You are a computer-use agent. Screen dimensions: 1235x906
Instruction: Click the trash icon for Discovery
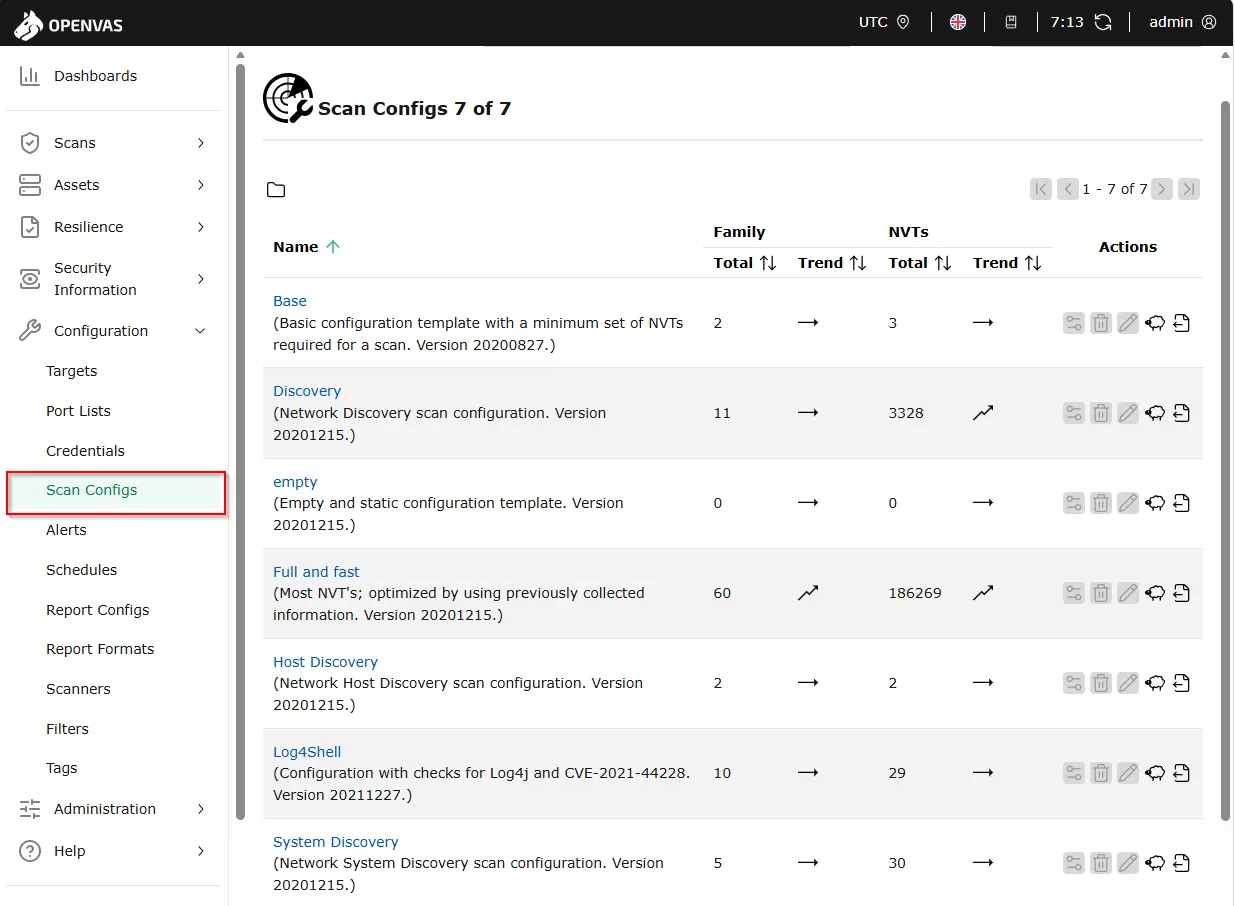pos(1101,413)
